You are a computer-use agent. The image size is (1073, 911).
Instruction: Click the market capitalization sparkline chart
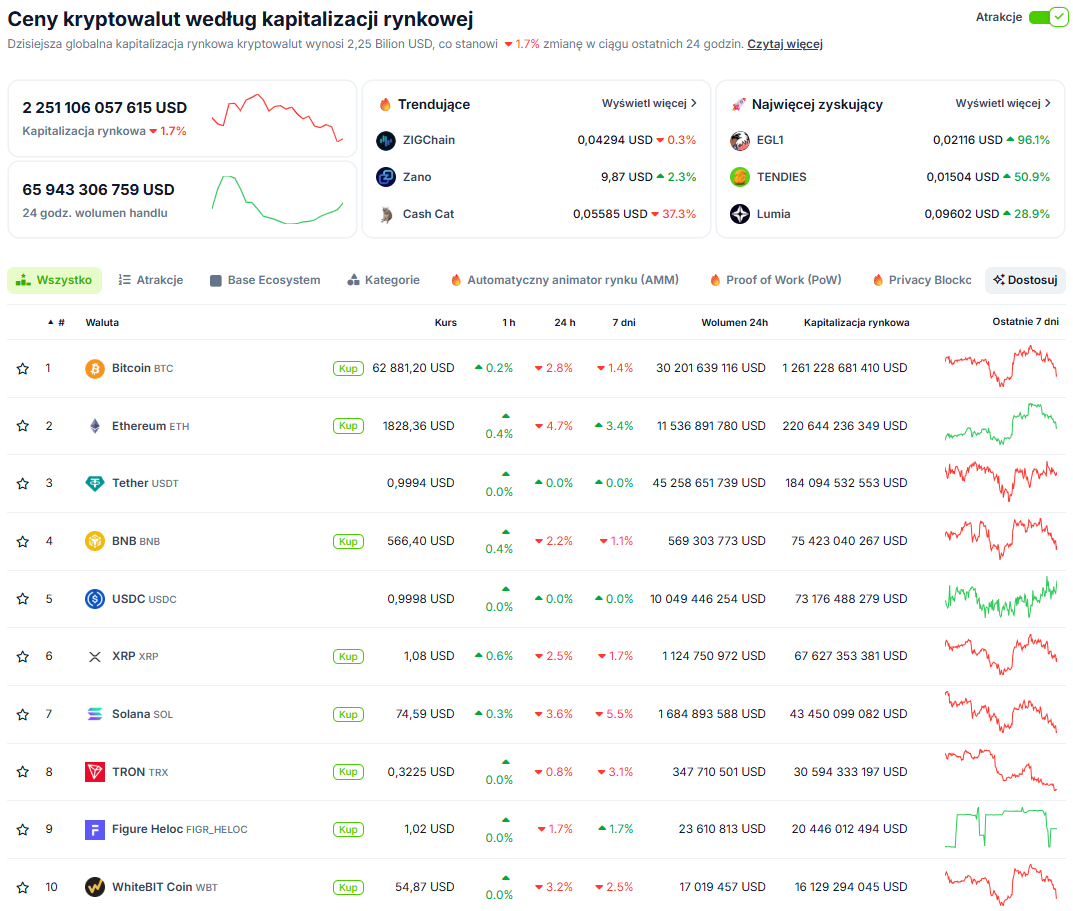tap(277, 118)
